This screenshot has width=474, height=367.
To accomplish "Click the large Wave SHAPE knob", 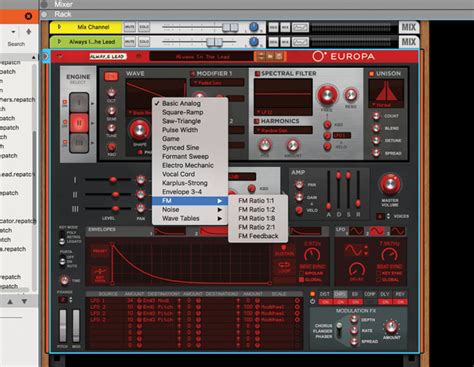I will (x=139, y=130).
